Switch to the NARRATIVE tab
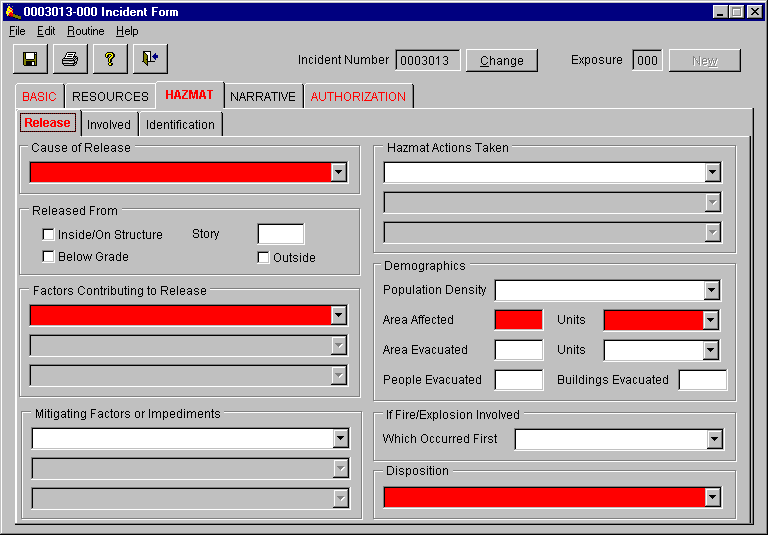The image size is (768, 535). (263, 97)
